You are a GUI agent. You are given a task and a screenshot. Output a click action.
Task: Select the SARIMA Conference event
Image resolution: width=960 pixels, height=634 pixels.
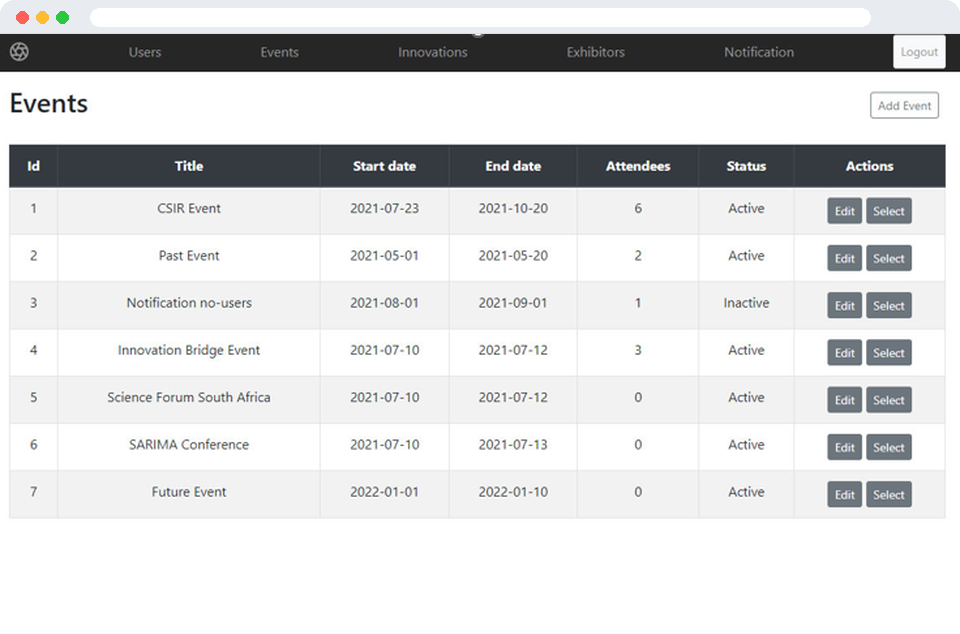tap(888, 447)
